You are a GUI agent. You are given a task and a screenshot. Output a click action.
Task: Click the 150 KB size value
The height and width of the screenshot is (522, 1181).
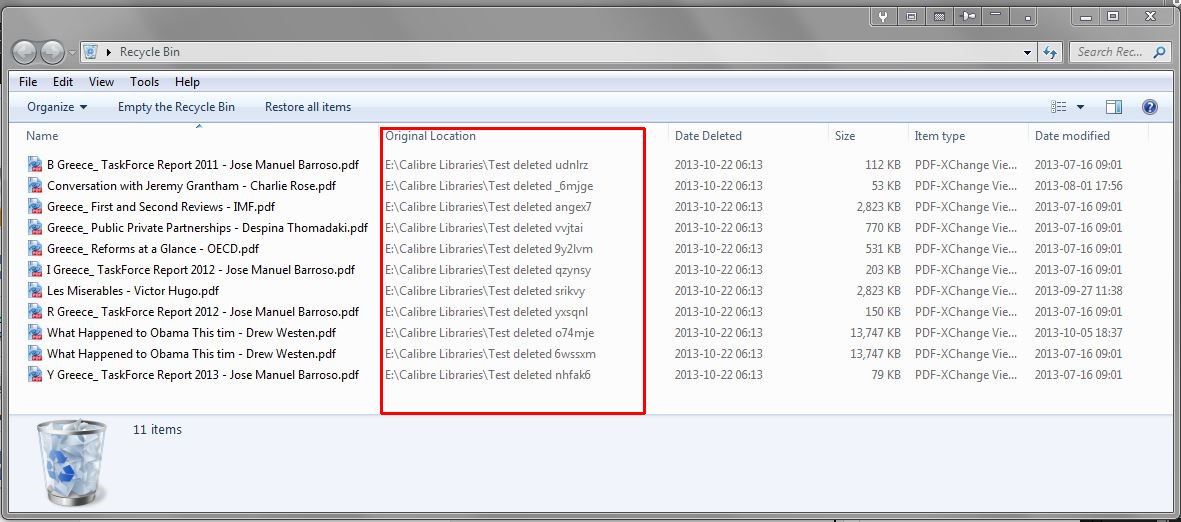pos(883,312)
